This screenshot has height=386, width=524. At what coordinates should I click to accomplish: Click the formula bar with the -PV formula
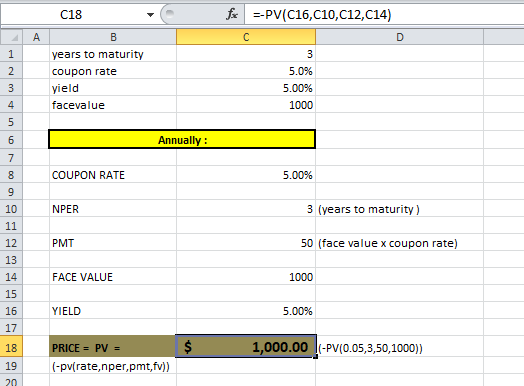(384, 15)
